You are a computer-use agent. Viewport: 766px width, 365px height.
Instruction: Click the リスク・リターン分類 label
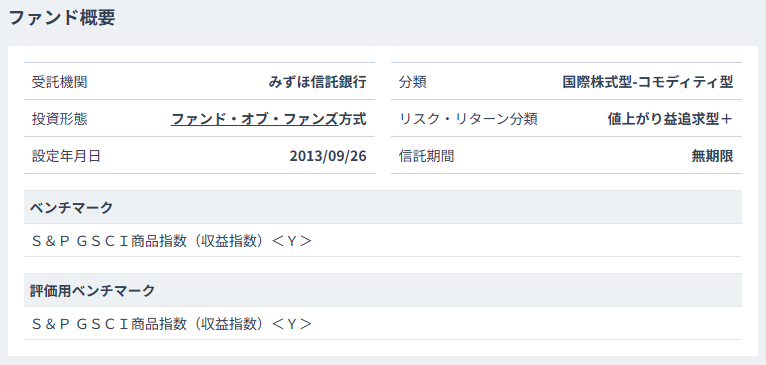pyautogui.click(x=468, y=119)
